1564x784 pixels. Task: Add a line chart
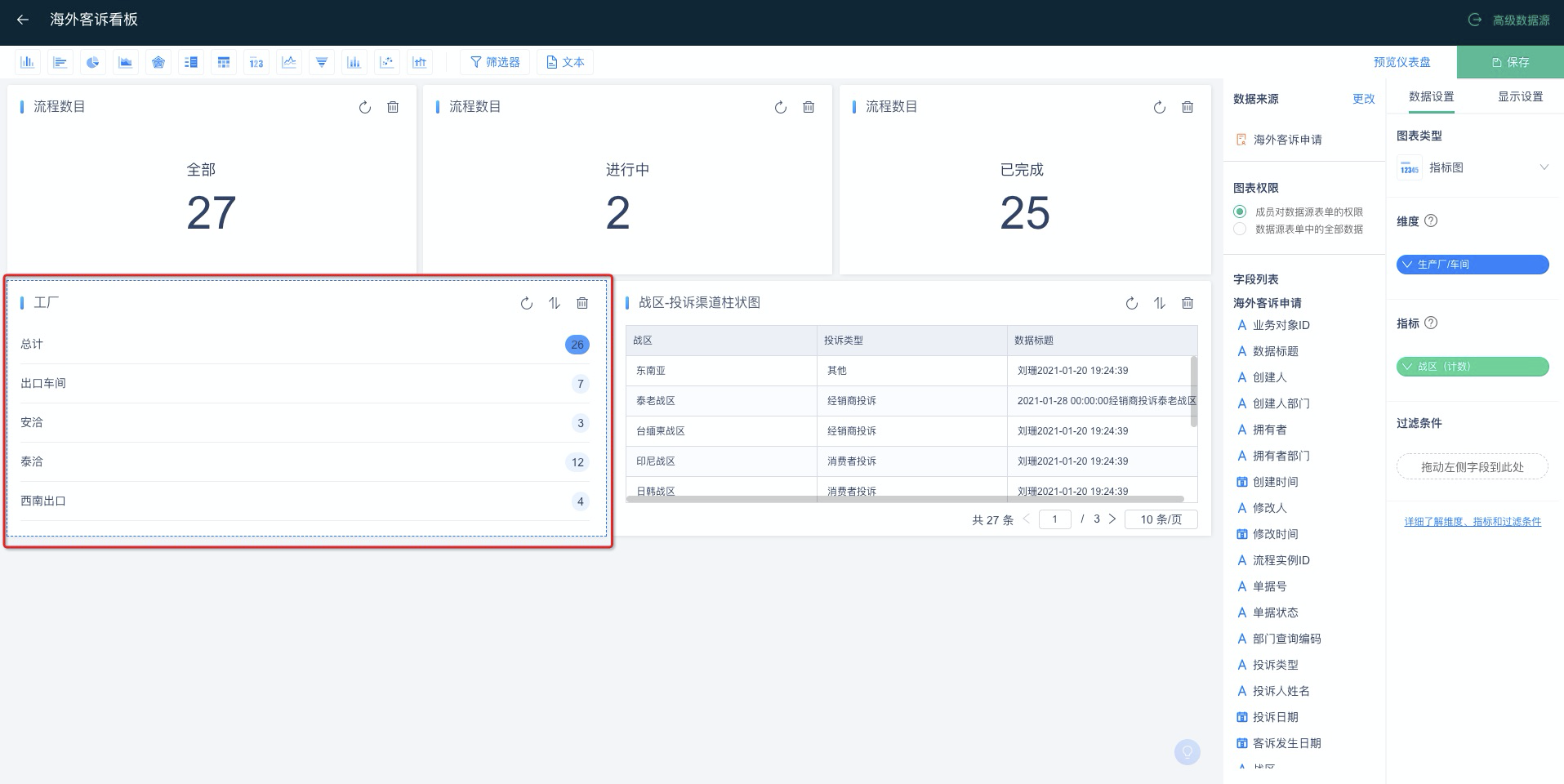pos(289,62)
